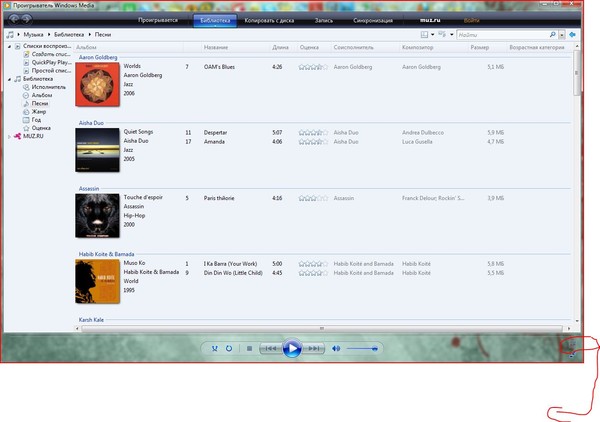This screenshot has width=600, height=422.
Task: Click the Forward navigation arrow
Action: tap(26, 19)
